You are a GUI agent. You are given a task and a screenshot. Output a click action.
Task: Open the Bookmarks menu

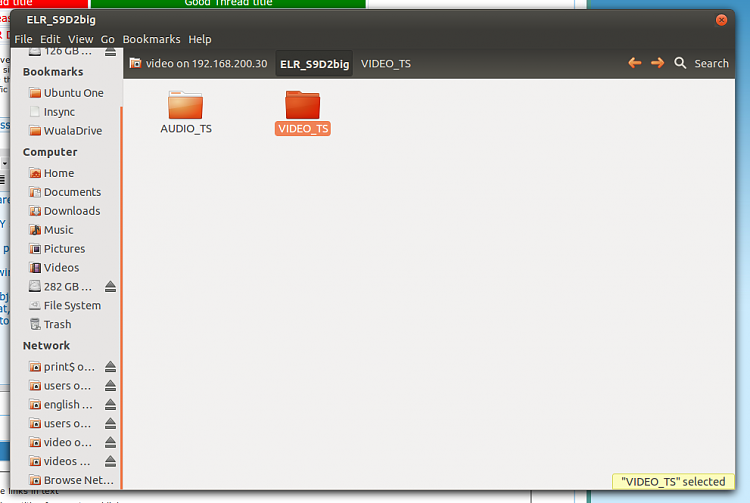(x=152, y=39)
